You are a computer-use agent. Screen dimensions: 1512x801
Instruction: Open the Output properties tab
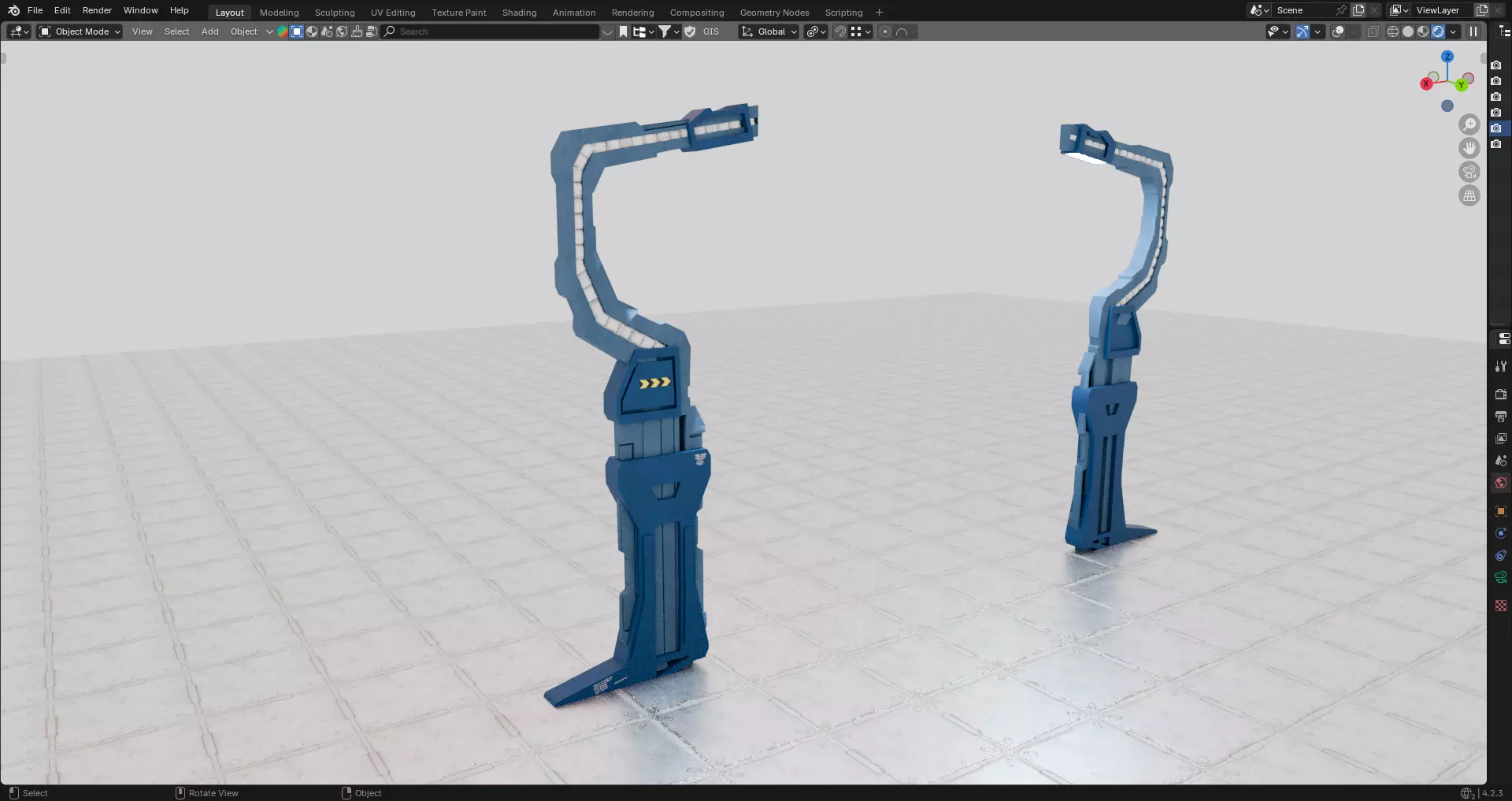[1501, 416]
